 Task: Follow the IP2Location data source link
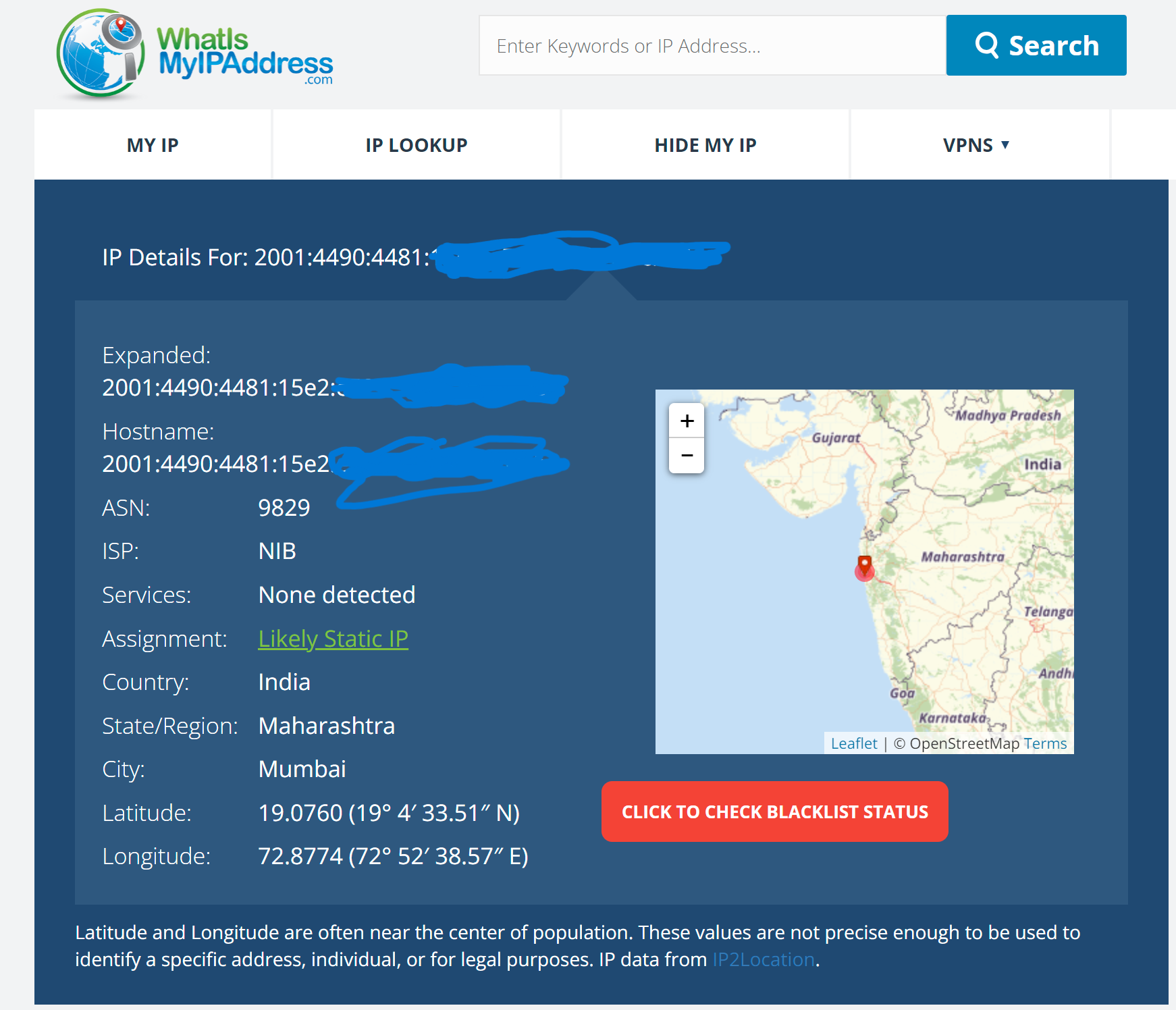pos(763,959)
